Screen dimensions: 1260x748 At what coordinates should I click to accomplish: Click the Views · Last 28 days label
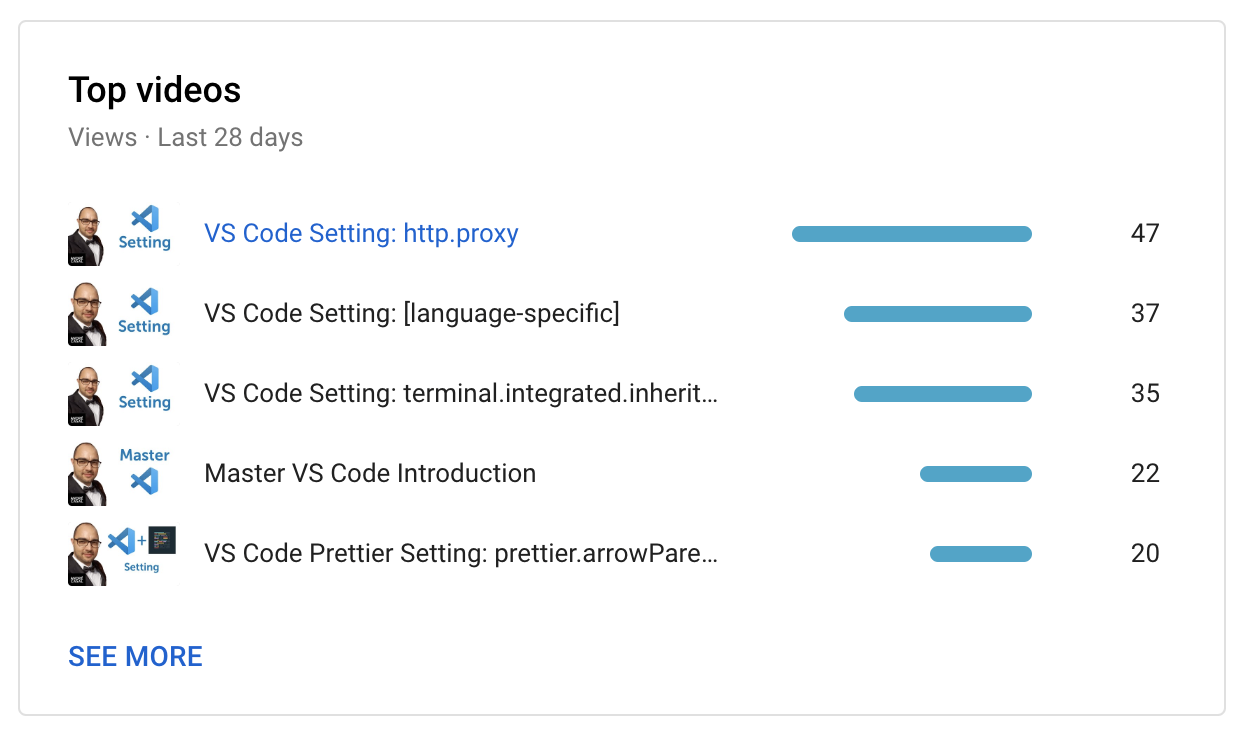coord(185,137)
